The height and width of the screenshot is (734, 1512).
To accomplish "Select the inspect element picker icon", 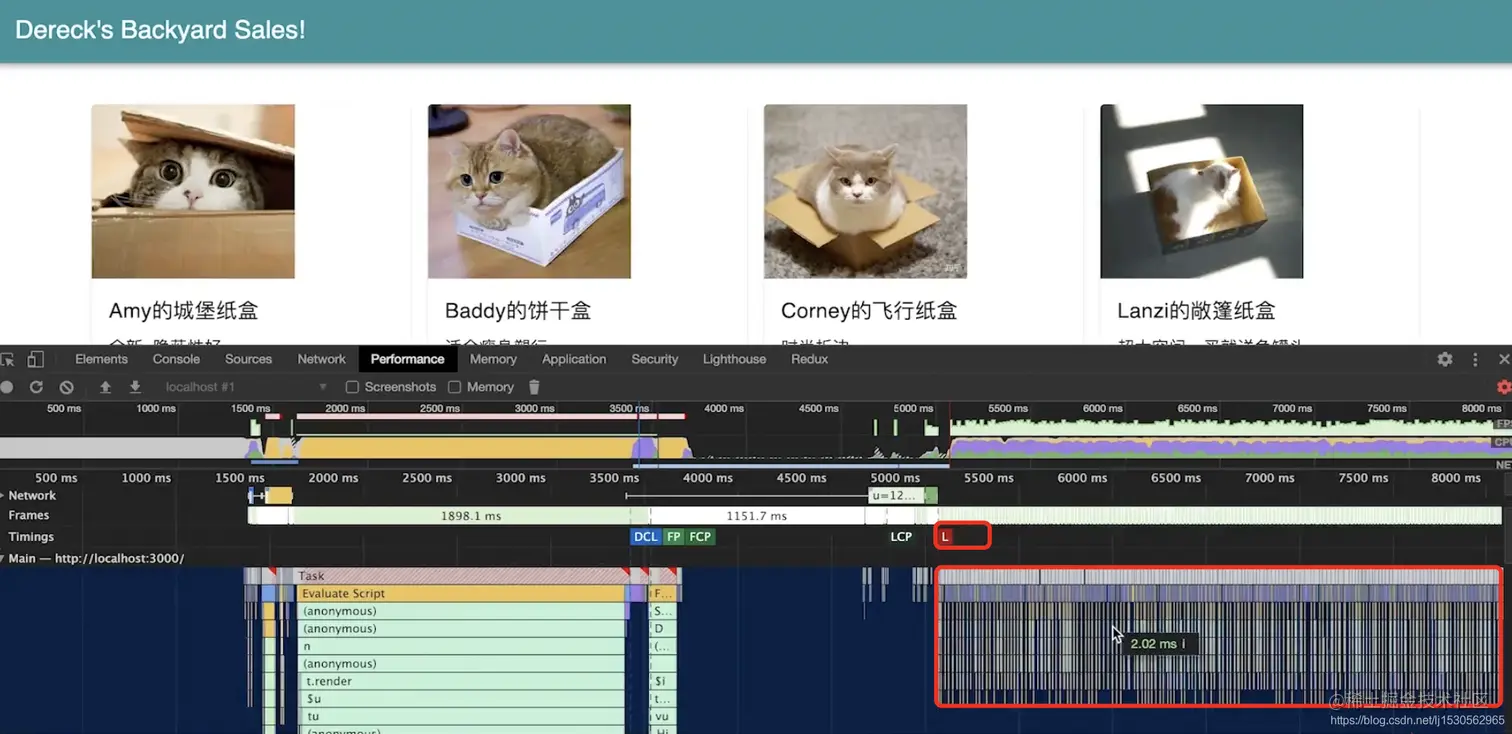I will [8, 359].
